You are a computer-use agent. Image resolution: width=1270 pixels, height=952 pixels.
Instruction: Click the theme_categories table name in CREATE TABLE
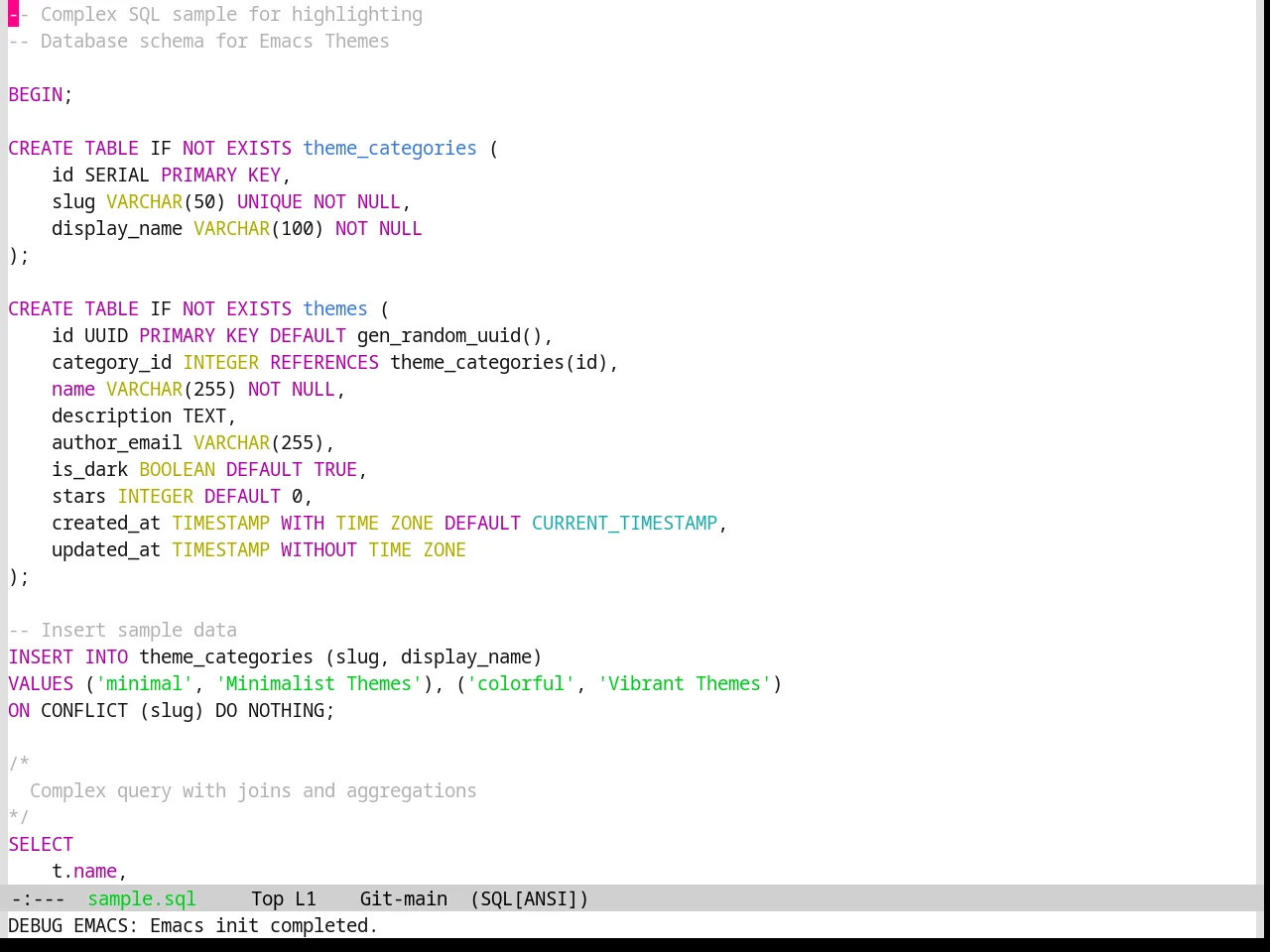point(390,149)
